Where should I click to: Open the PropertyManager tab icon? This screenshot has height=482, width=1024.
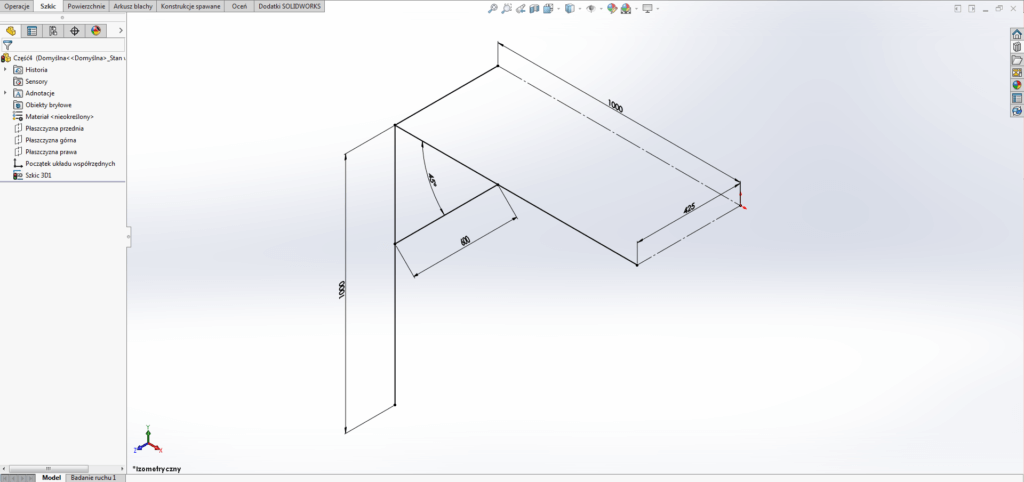[x=32, y=31]
